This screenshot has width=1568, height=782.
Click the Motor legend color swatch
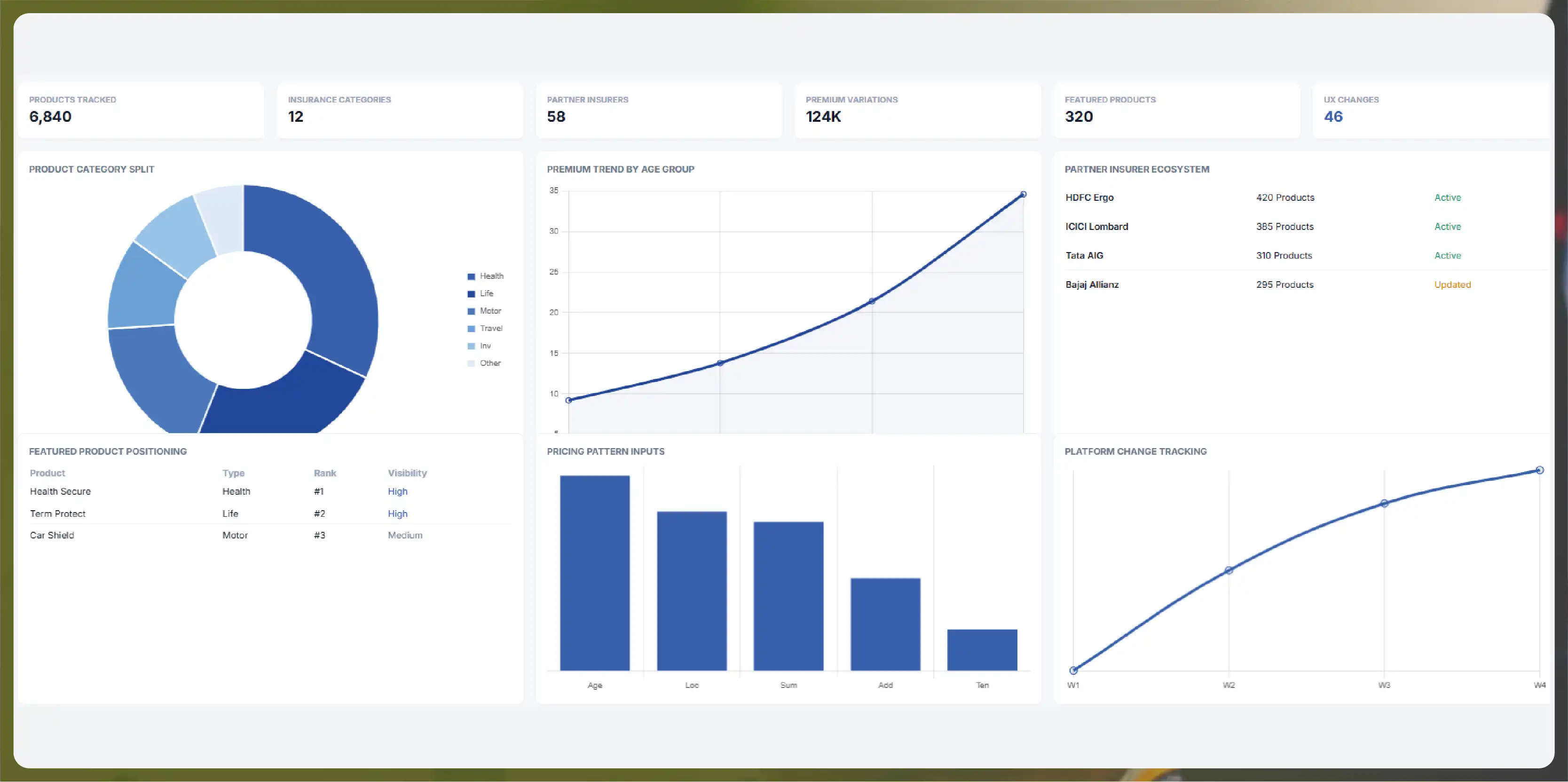point(471,312)
